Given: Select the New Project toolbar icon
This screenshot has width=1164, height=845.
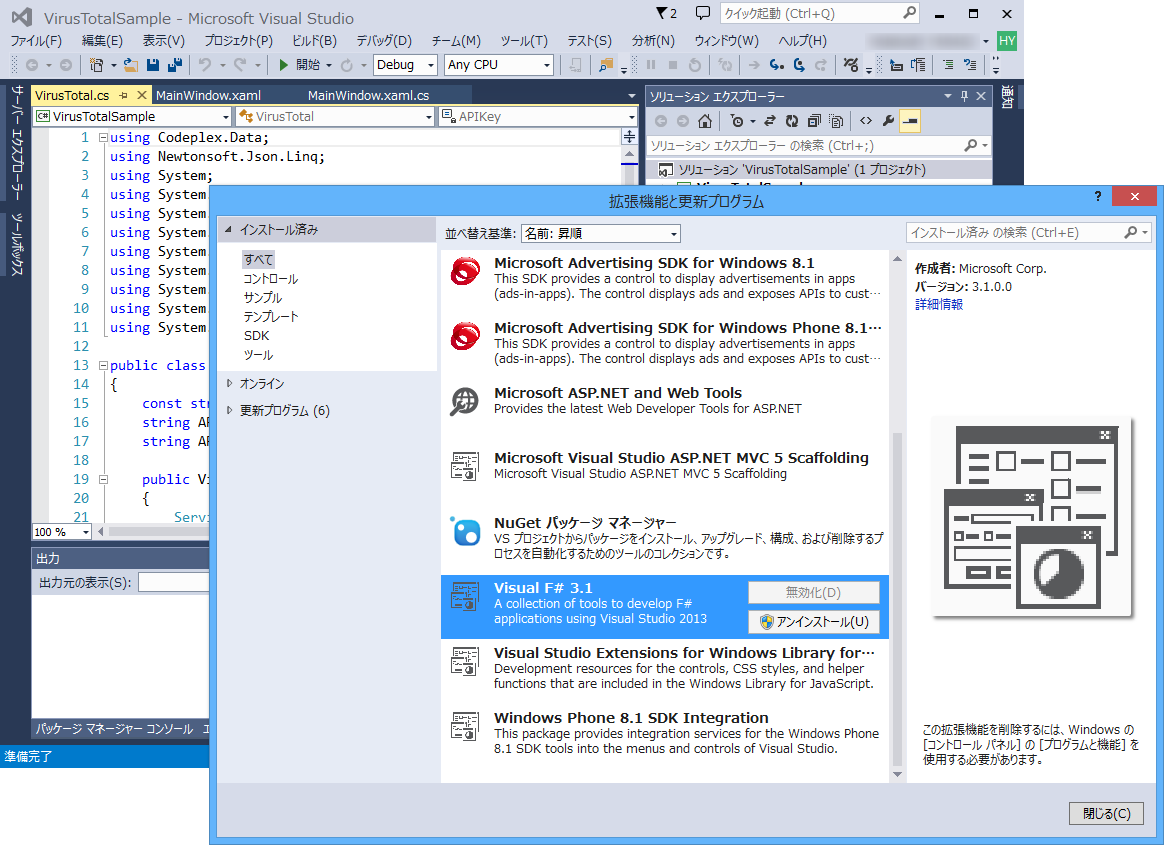Looking at the screenshot, I should [x=97, y=65].
